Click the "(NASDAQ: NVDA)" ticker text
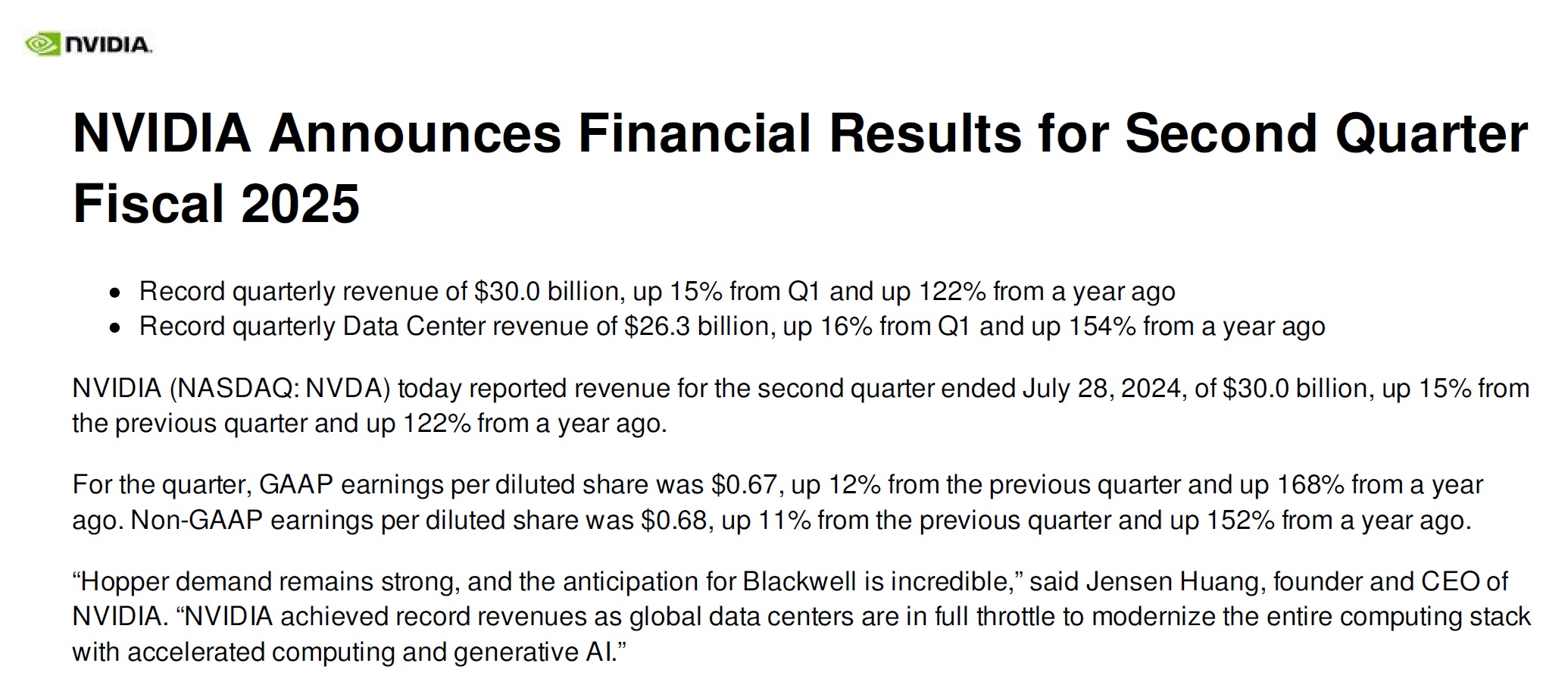The width and height of the screenshot is (1568, 682). pyautogui.click(x=280, y=389)
